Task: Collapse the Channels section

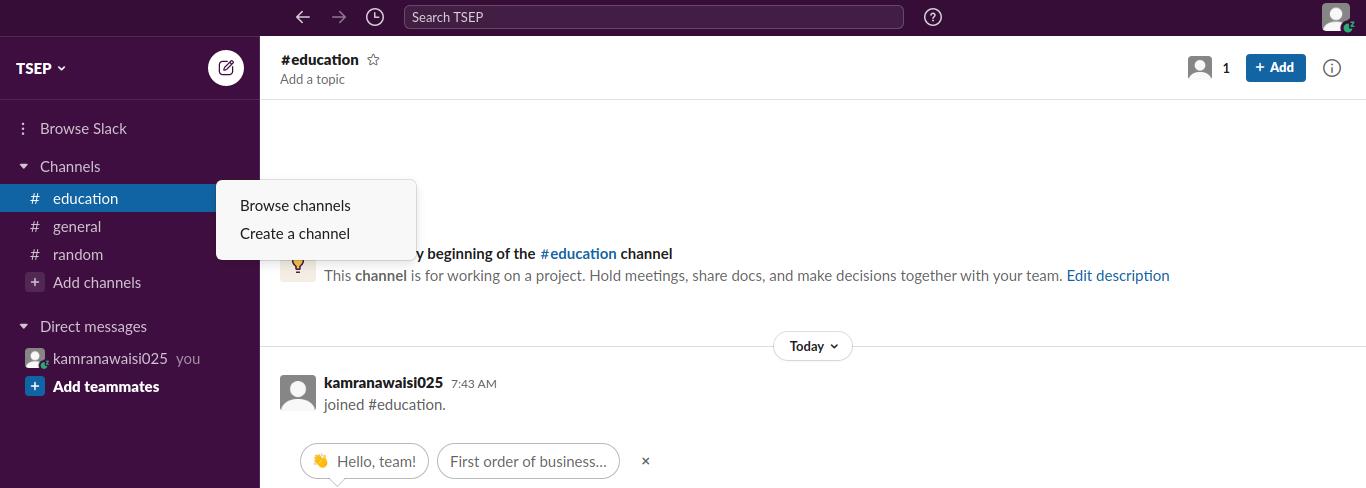Action: [24, 167]
